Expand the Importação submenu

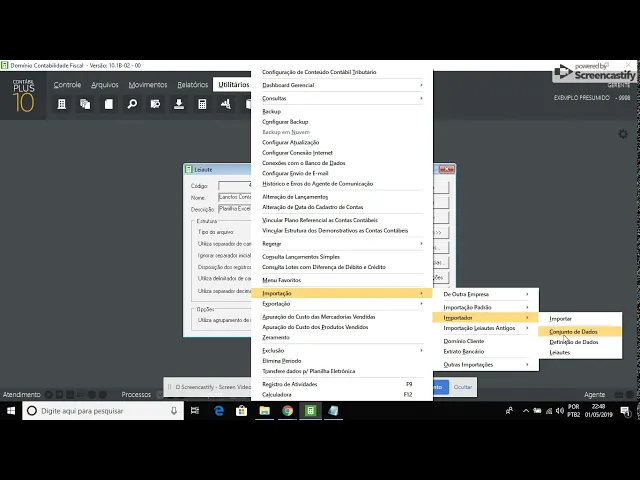342,293
